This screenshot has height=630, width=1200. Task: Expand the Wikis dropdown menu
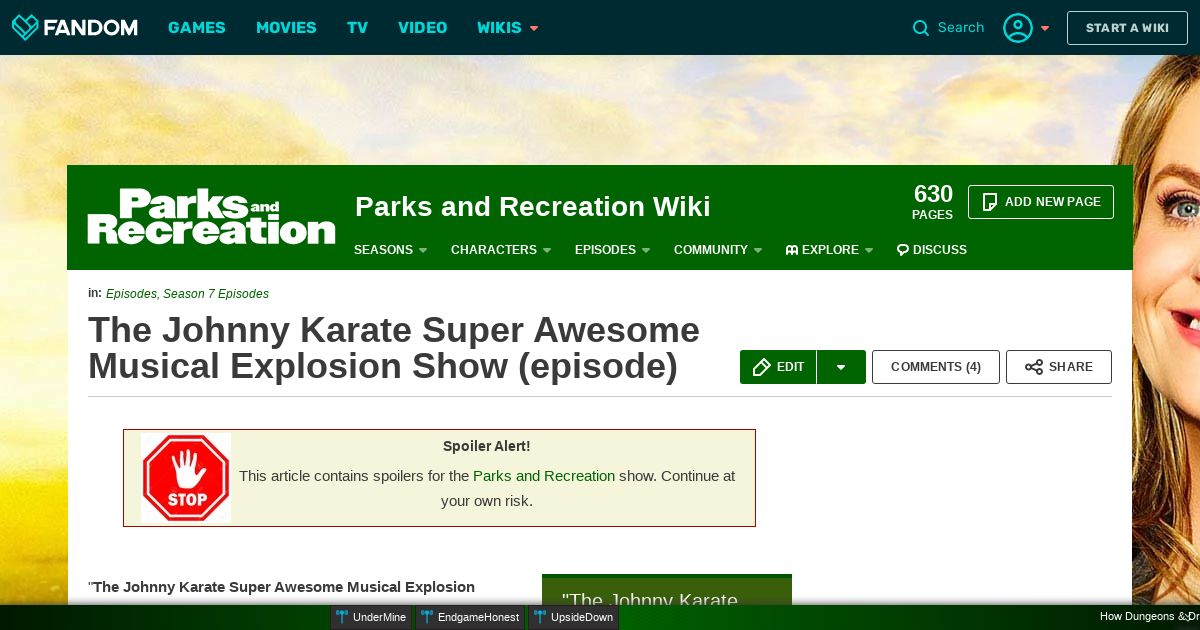pyautogui.click(x=508, y=28)
